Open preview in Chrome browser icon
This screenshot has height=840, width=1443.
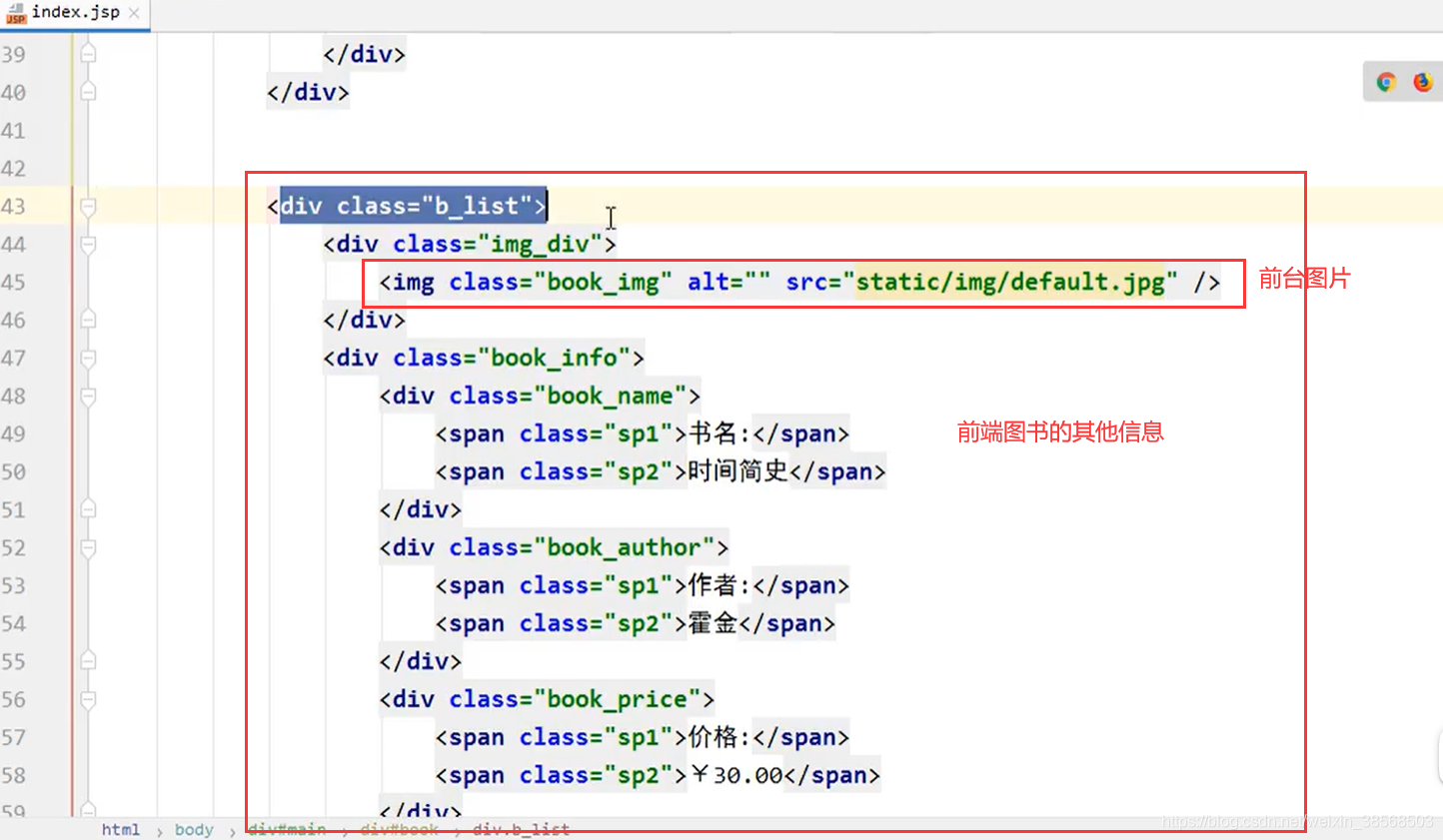[x=1386, y=82]
